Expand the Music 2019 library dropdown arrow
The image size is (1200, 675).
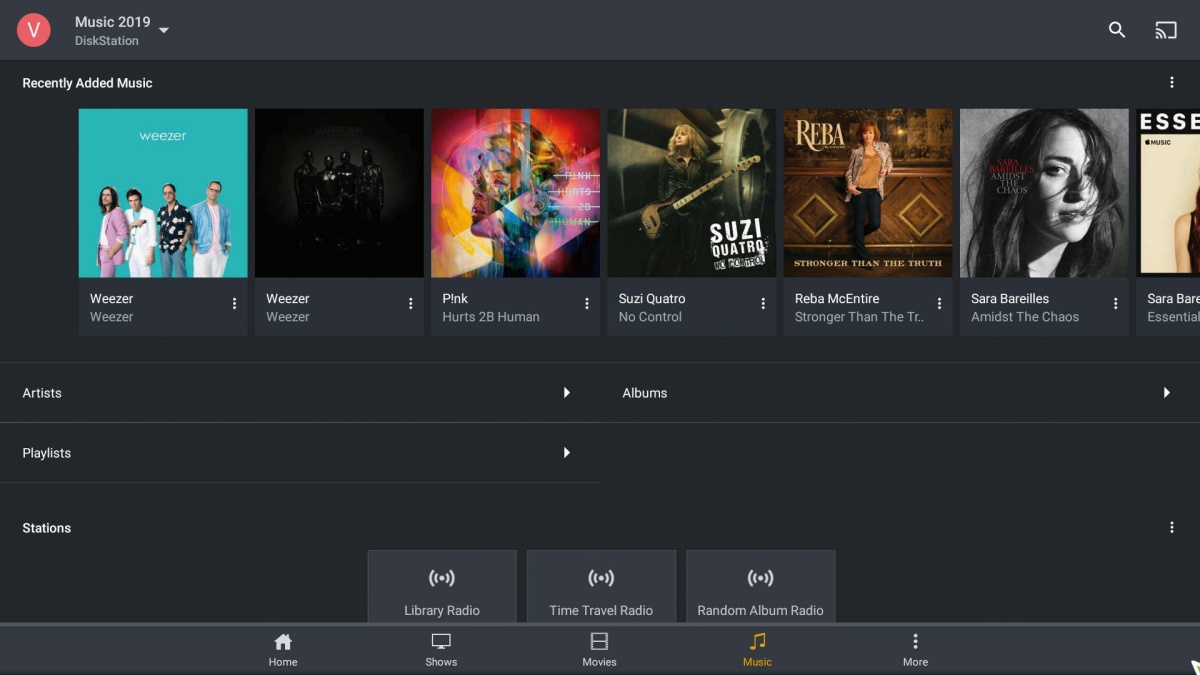[x=164, y=30]
